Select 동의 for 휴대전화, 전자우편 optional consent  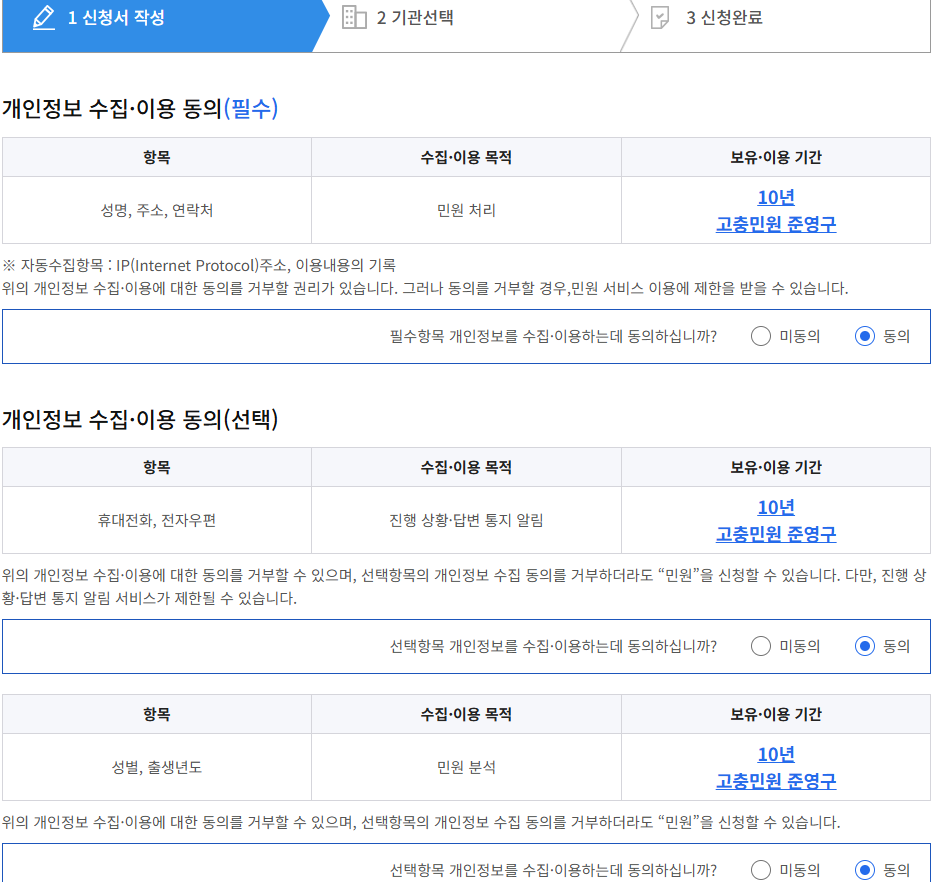865,646
